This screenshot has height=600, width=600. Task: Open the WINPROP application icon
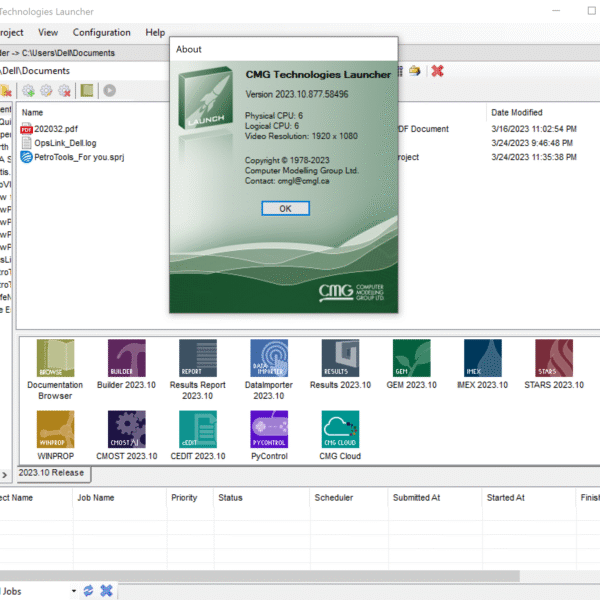55,429
